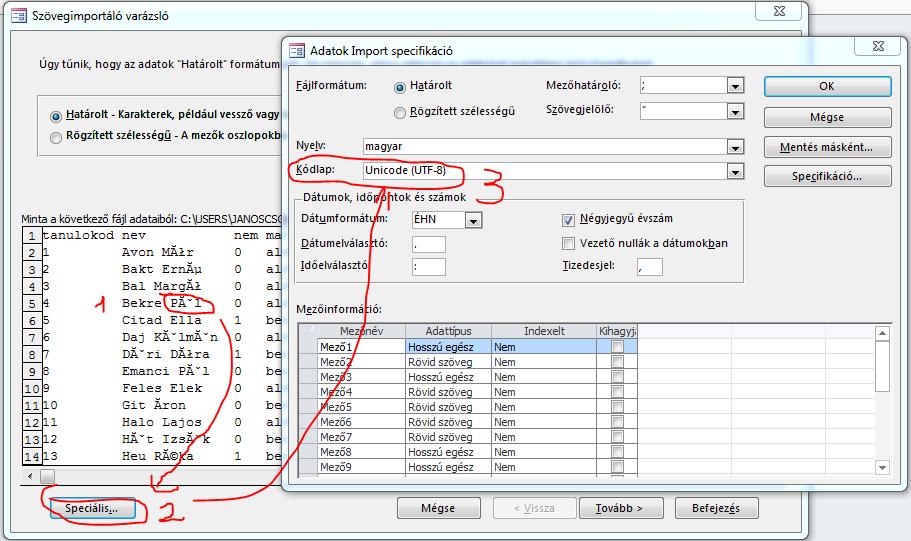Click the Tovább button
Image resolution: width=911 pixels, height=541 pixels.
620,508
